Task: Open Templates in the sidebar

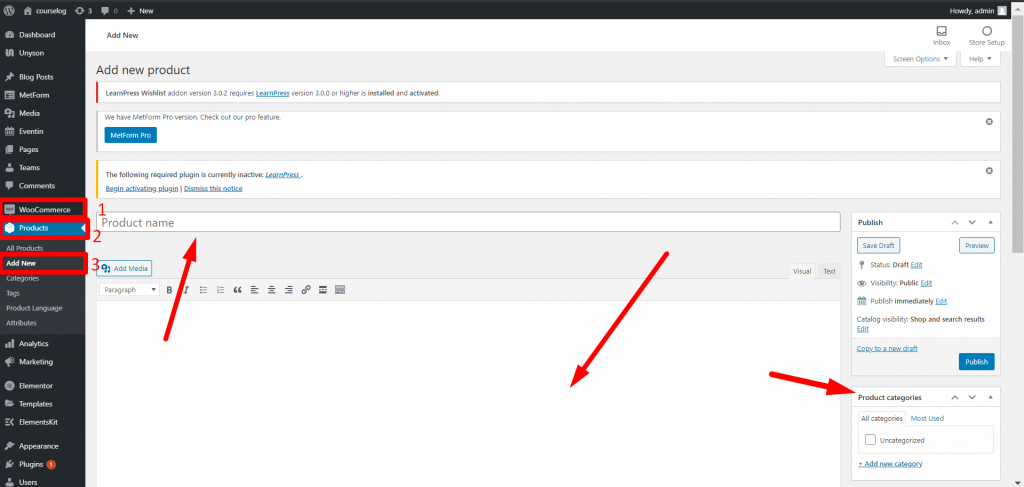Action: 35,403
